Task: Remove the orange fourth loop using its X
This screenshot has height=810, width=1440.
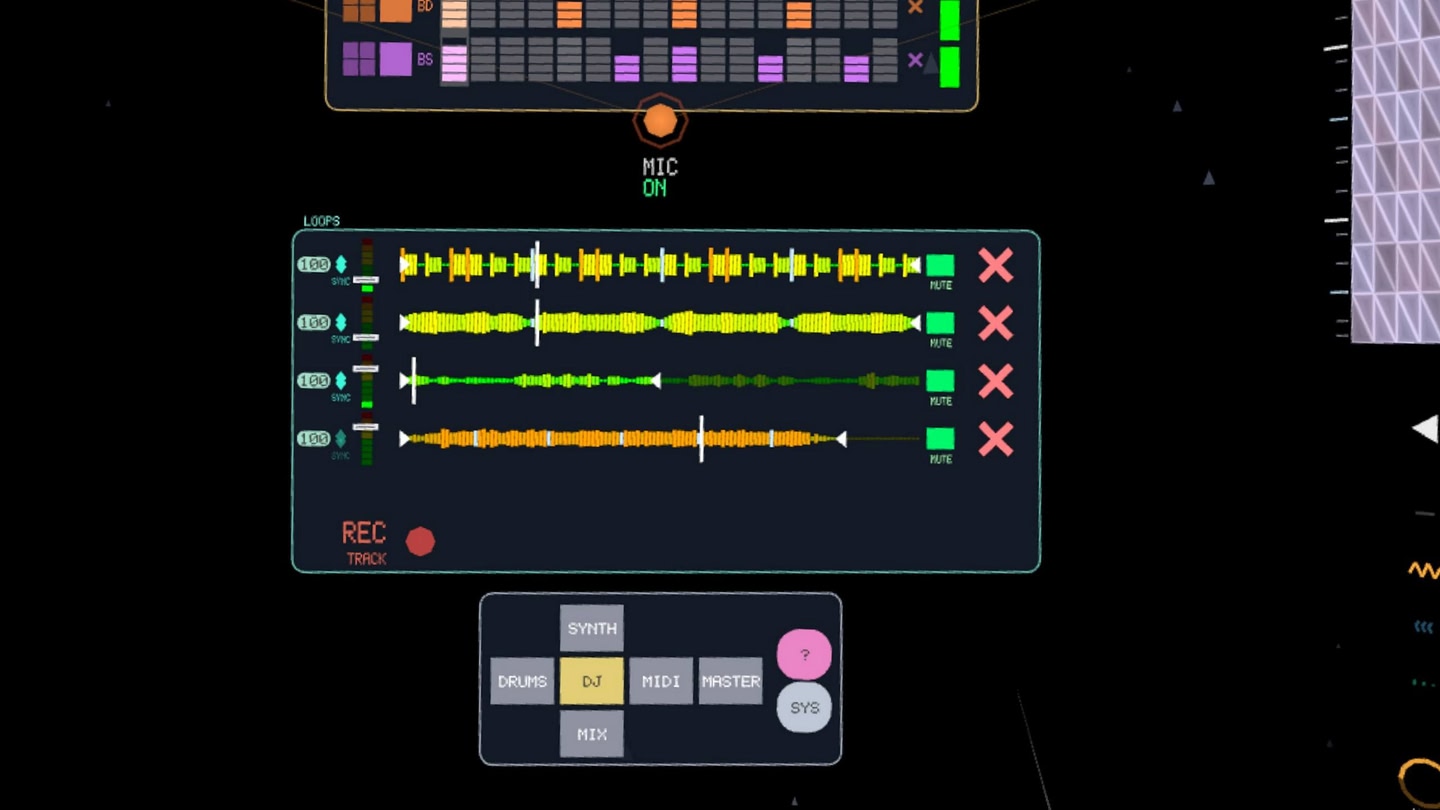Action: (995, 439)
